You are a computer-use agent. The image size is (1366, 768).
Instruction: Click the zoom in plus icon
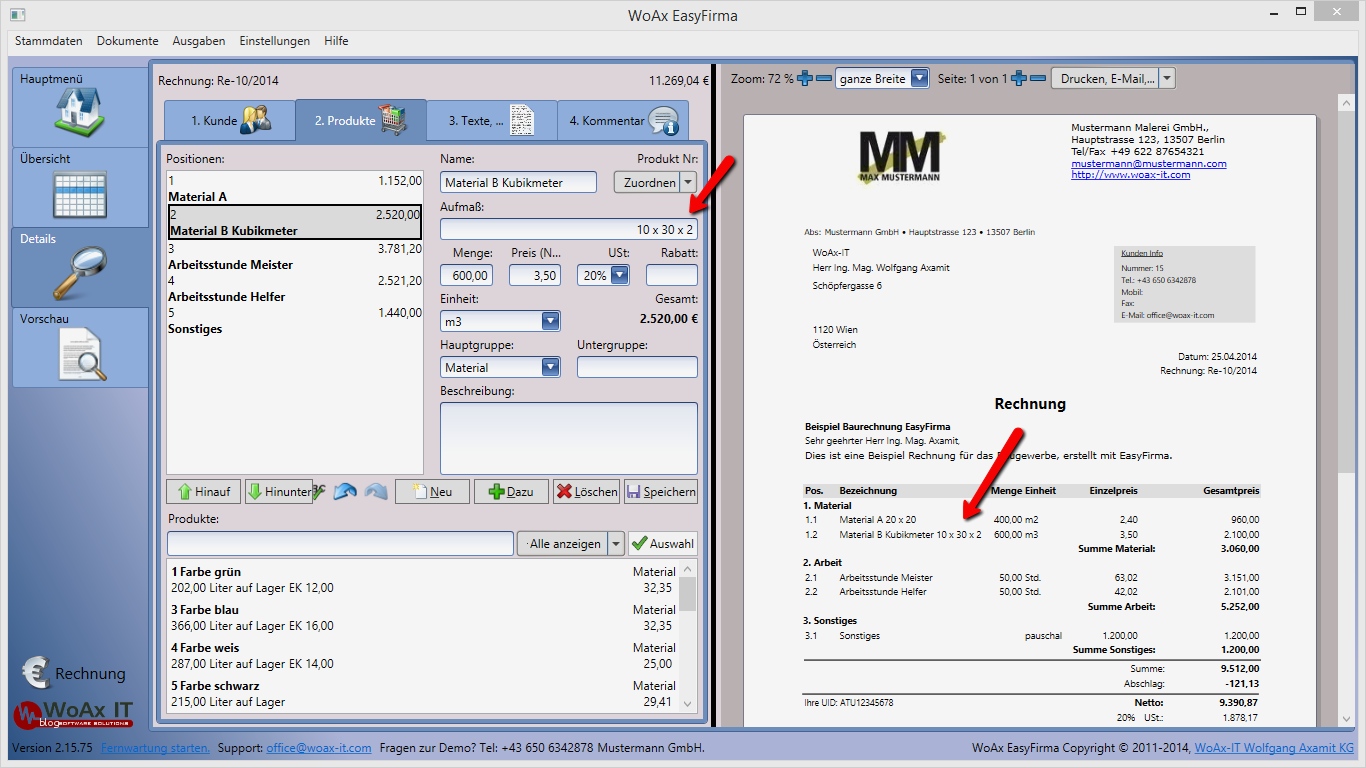tap(805, 78)
